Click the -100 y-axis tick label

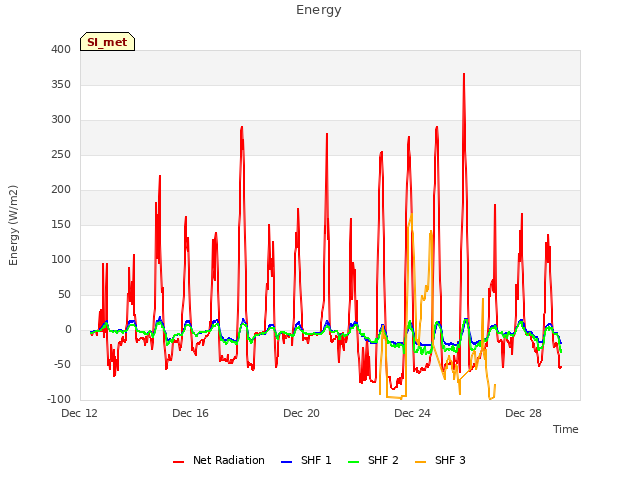point(59,400)
